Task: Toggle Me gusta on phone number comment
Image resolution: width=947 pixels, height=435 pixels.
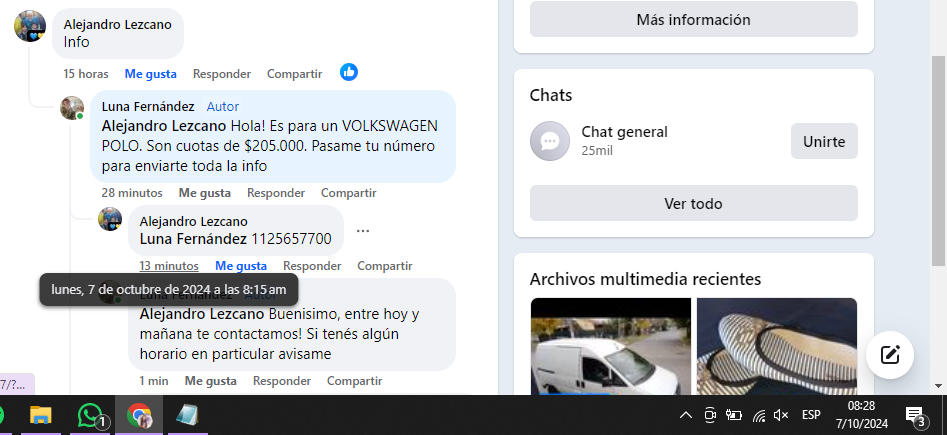Action: coord(241,266)
